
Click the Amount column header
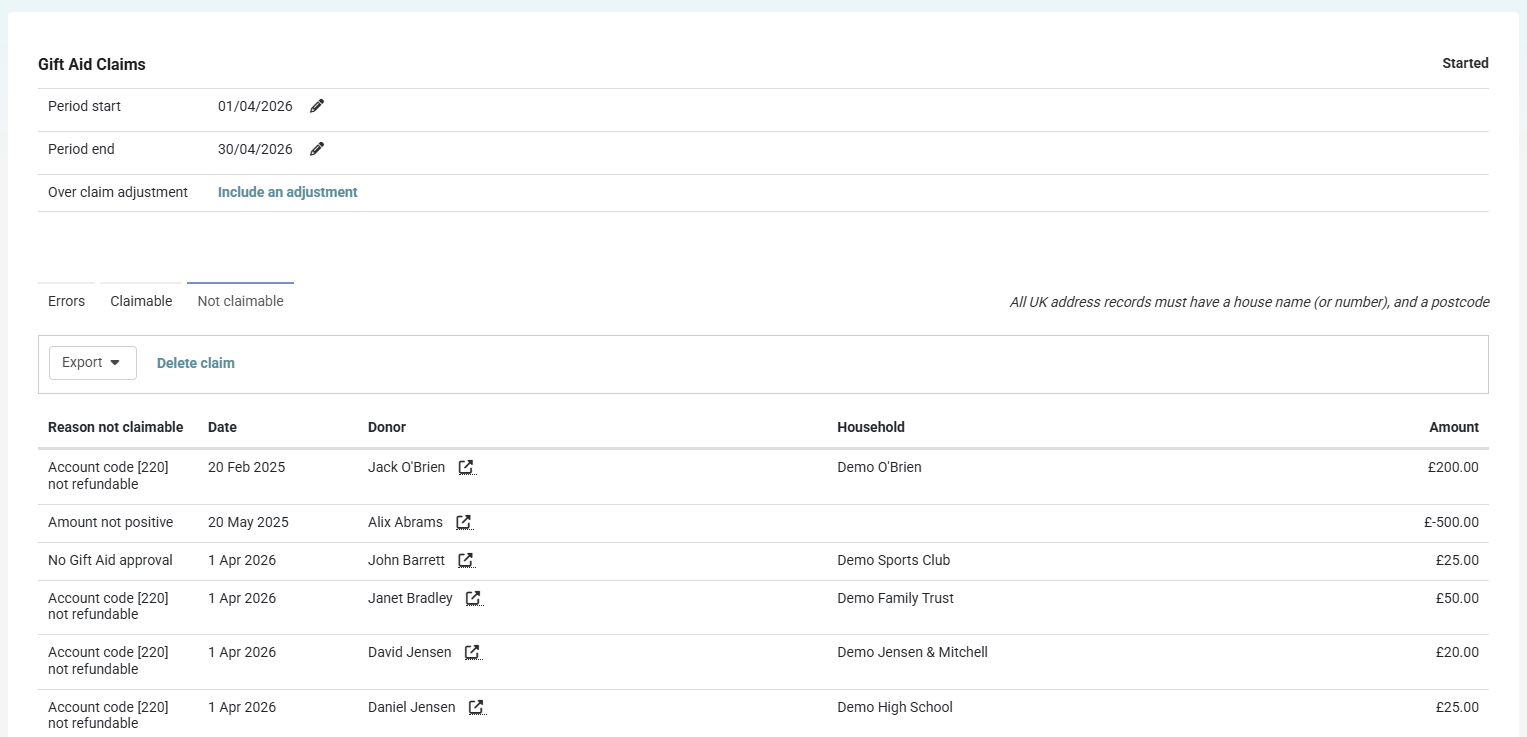click(1454, 427)
